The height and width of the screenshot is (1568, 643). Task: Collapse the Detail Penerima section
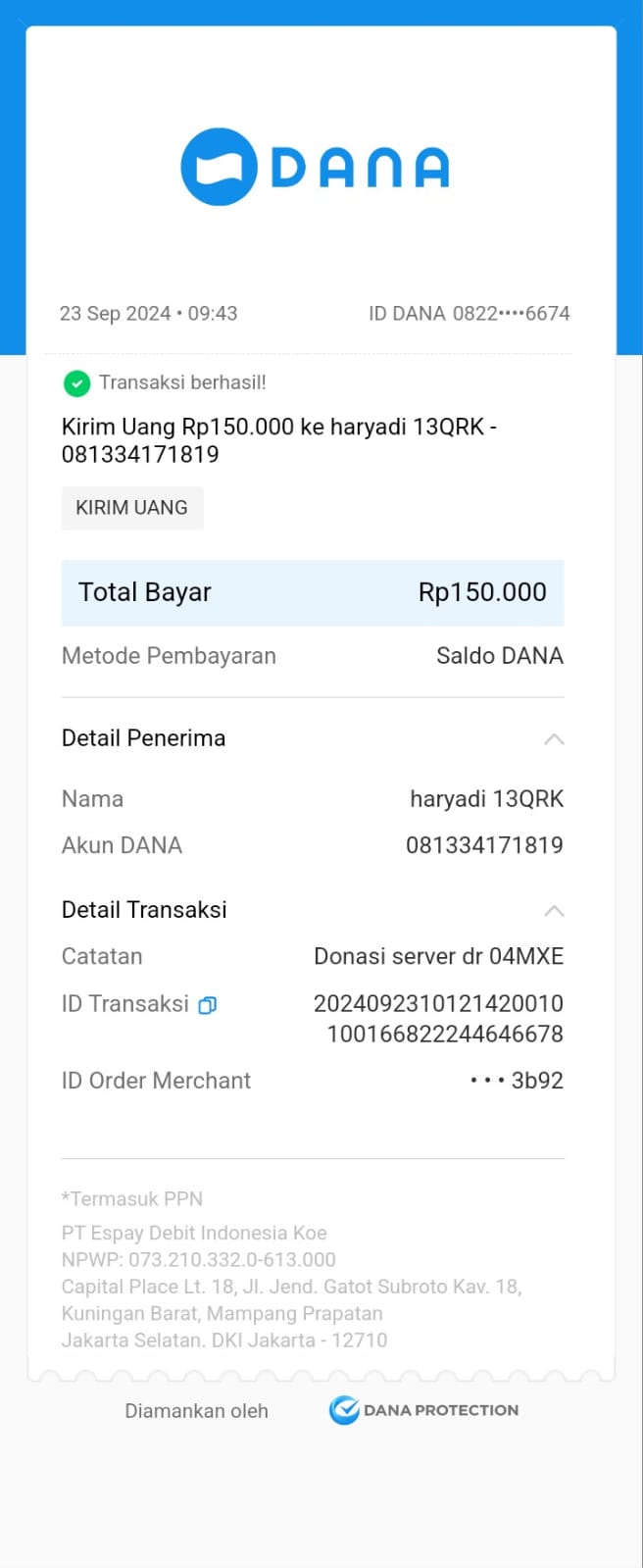point(554,739)
